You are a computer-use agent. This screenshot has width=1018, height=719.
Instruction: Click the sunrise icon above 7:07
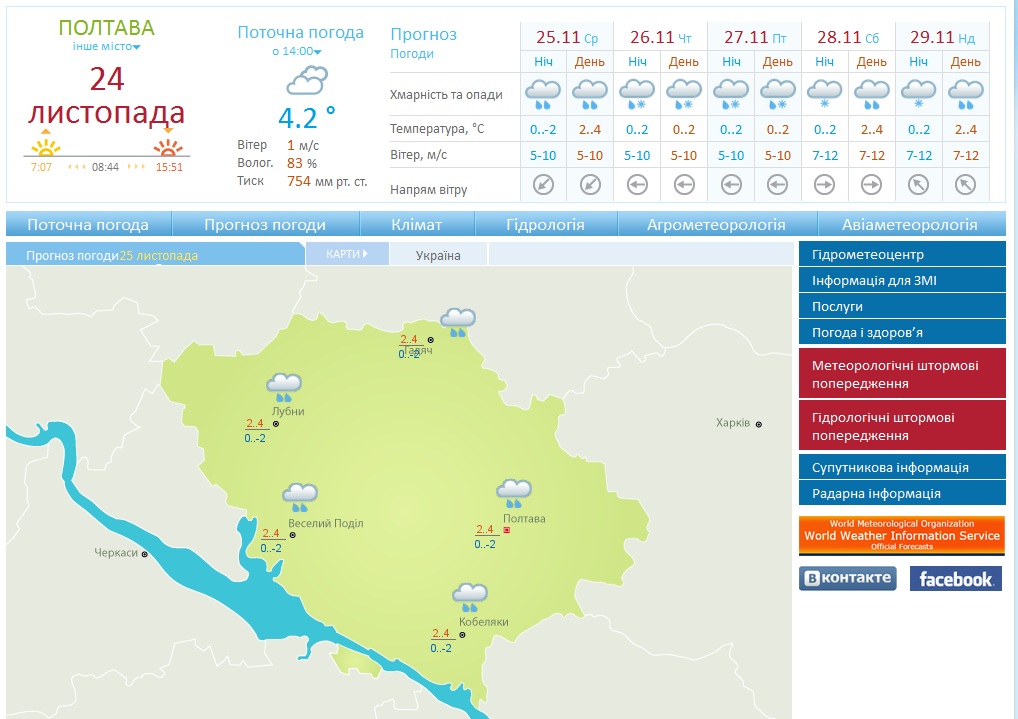(x=45, y=145)
